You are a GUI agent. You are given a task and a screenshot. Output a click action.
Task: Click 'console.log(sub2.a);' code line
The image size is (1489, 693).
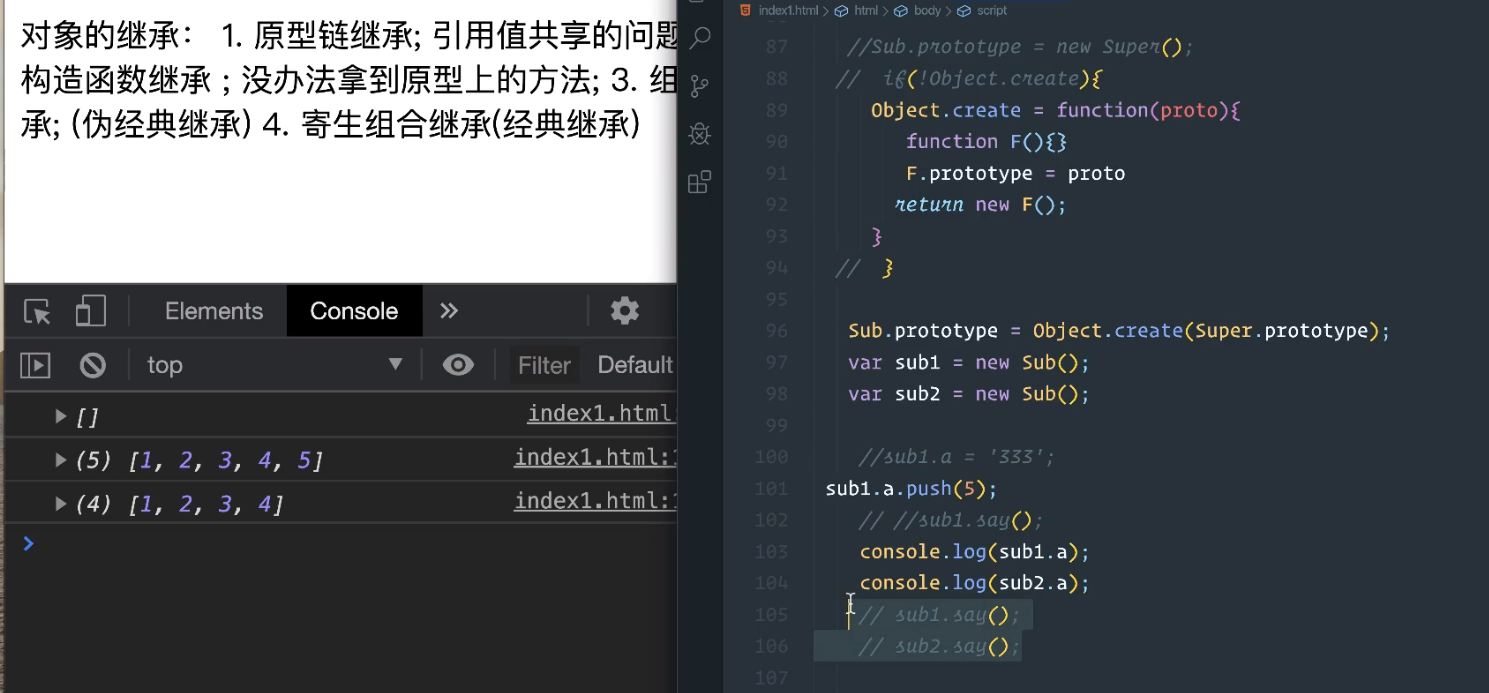[974, 583]
